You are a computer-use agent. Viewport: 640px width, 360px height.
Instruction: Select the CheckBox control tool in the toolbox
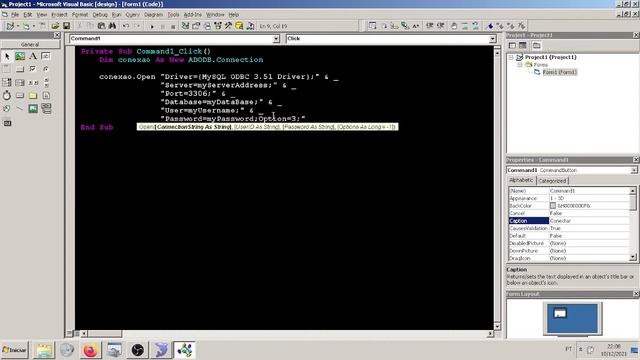[x=33, y=69]
